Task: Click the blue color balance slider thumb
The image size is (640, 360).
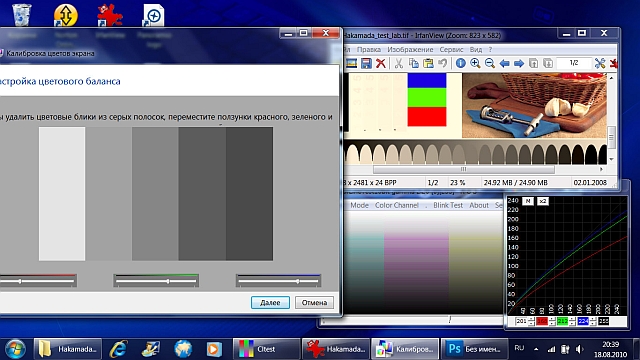Action: click(x=298, y=281)
